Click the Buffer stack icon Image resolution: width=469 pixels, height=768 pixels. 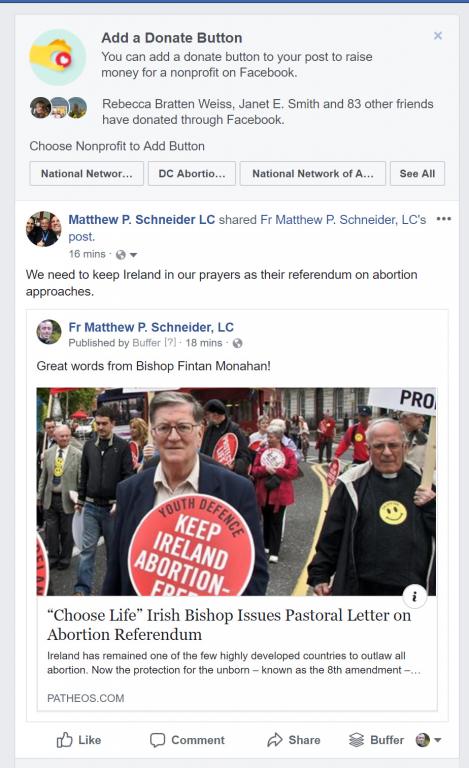click(x=356, y=740)
